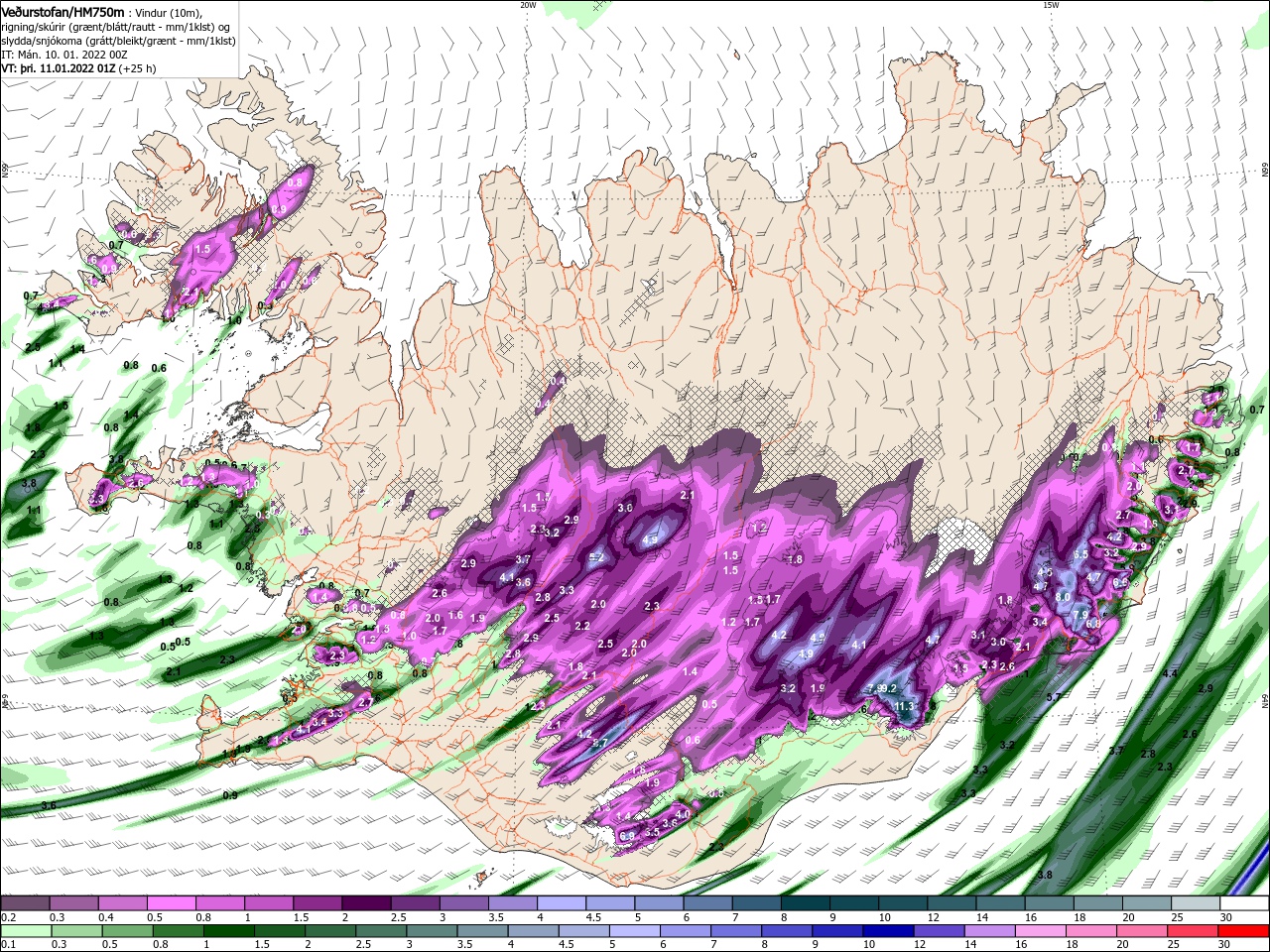Pick the rain legend swatch between 4 and 4.5
The width and height of the screenshot is (1270, 952).
[x=534, y=931]
